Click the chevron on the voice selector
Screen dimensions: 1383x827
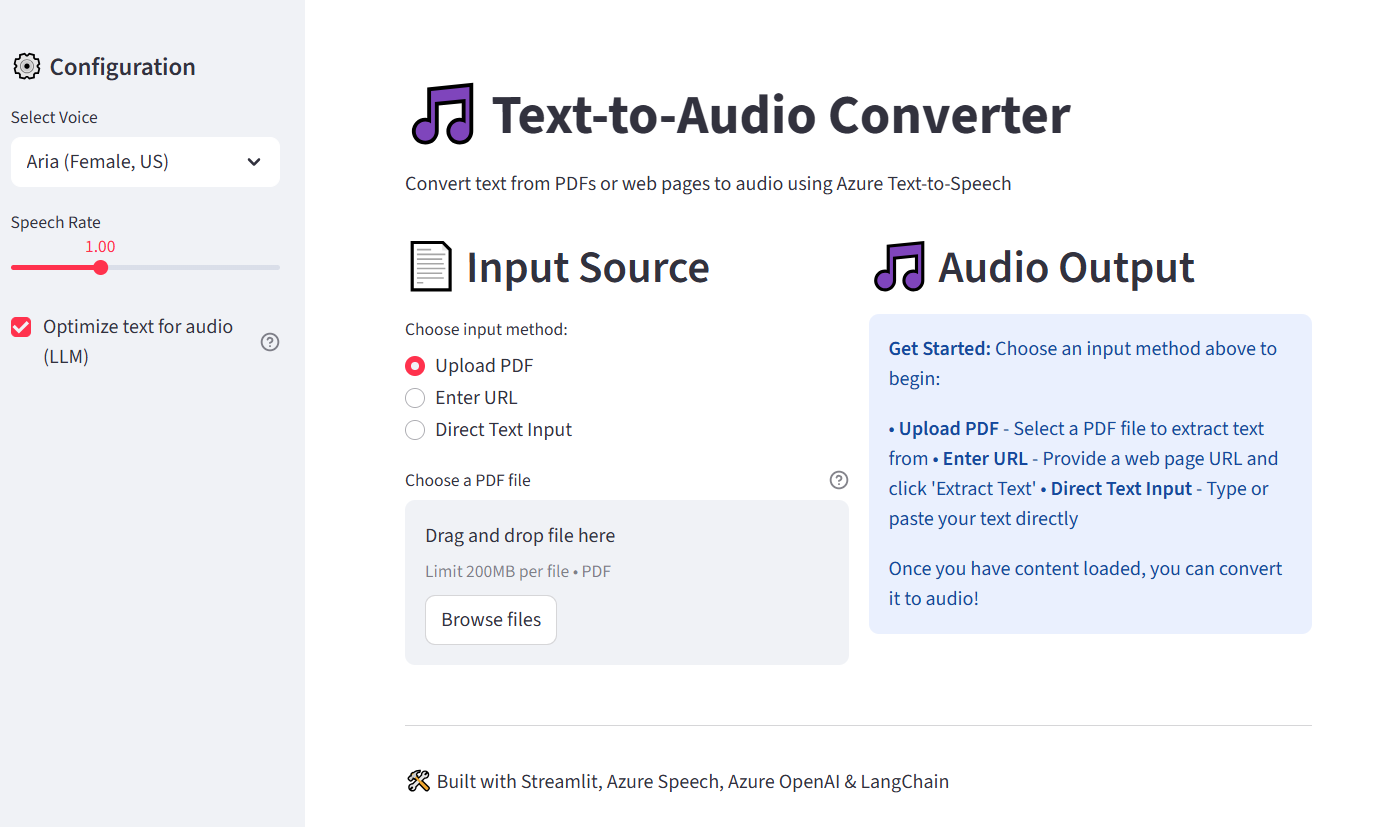253,162
